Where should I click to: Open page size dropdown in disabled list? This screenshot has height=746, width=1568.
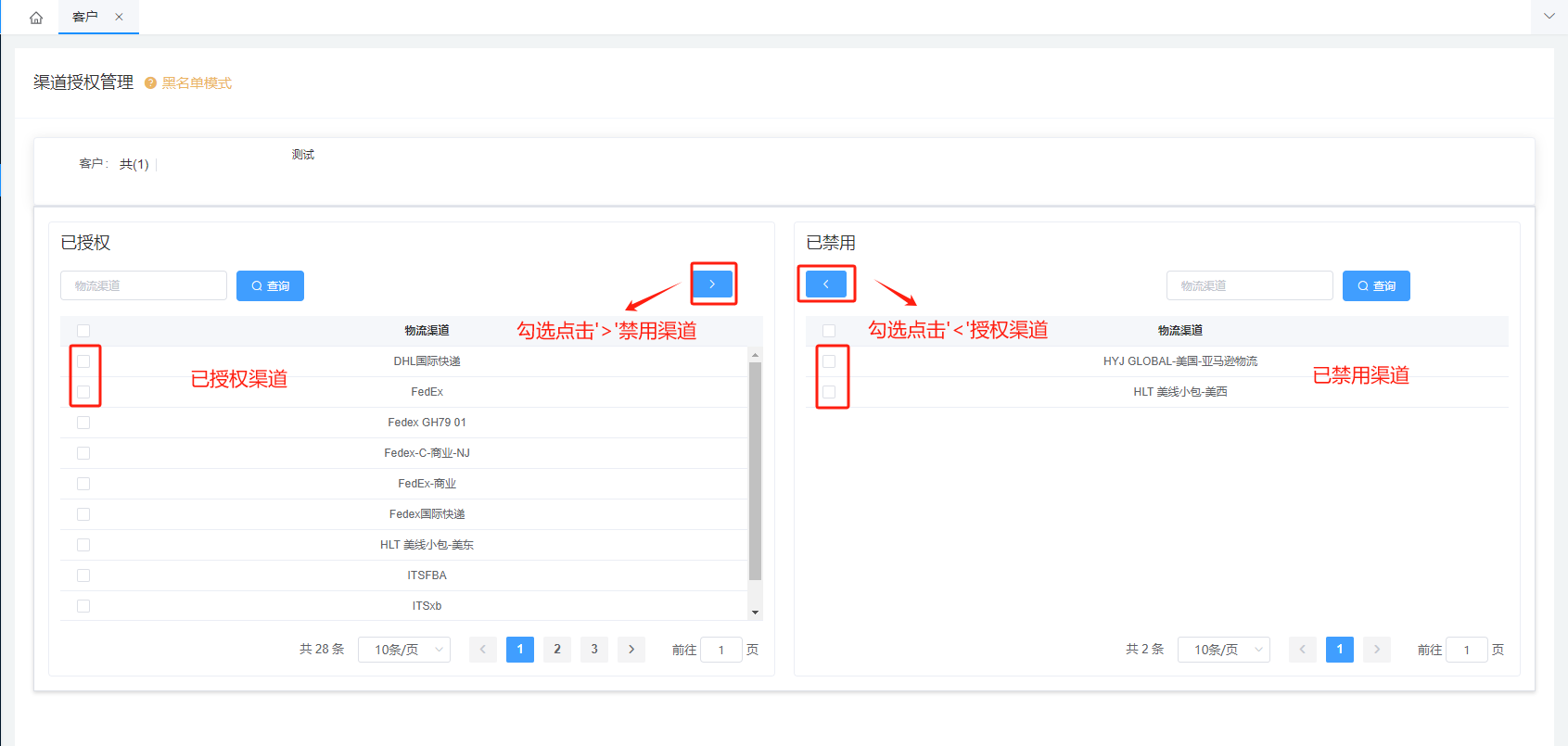(x=1224, y=650)
